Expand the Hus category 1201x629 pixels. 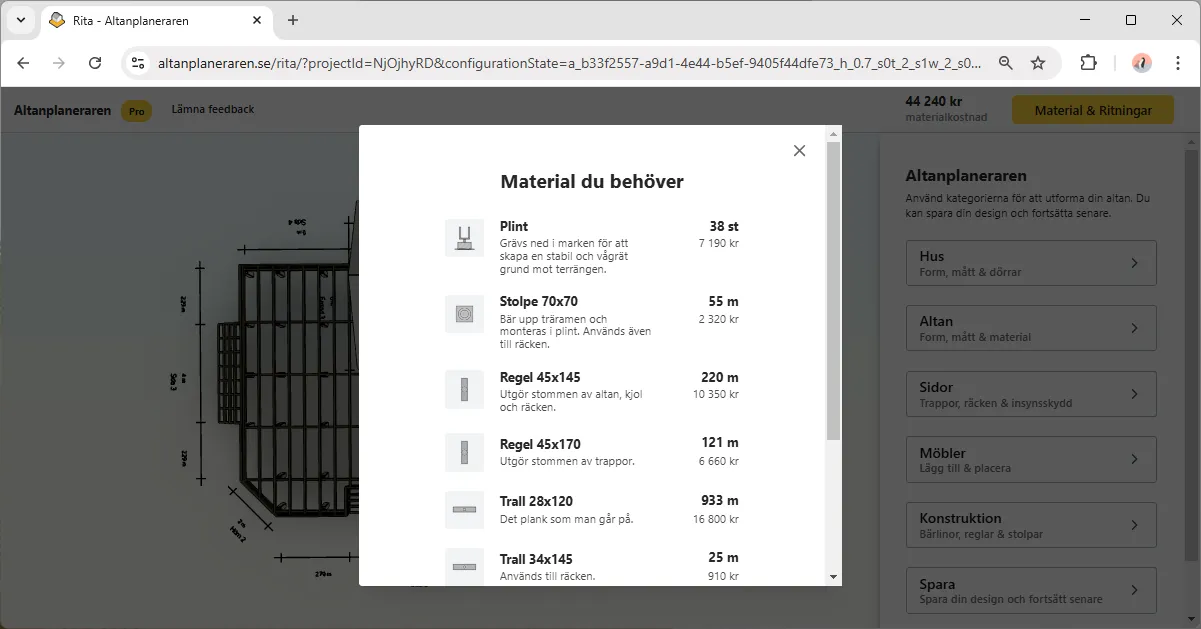coord(1030,263)
